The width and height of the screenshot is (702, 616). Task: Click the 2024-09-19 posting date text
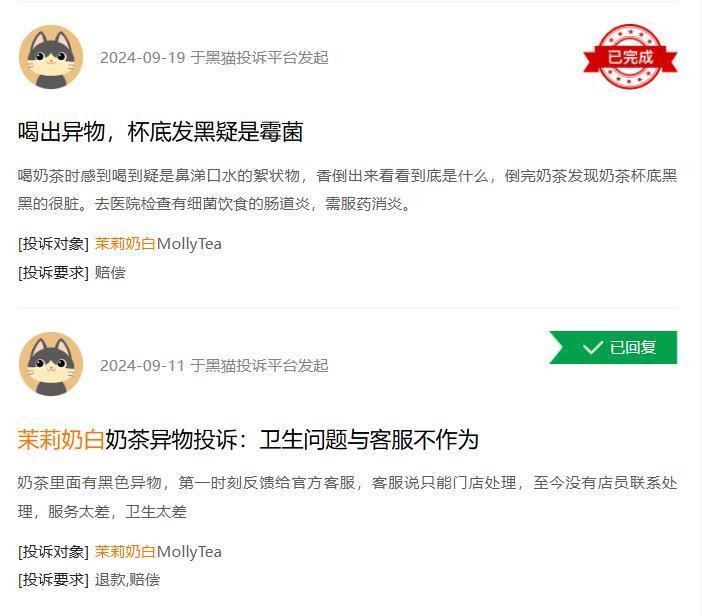coord(142,58)
